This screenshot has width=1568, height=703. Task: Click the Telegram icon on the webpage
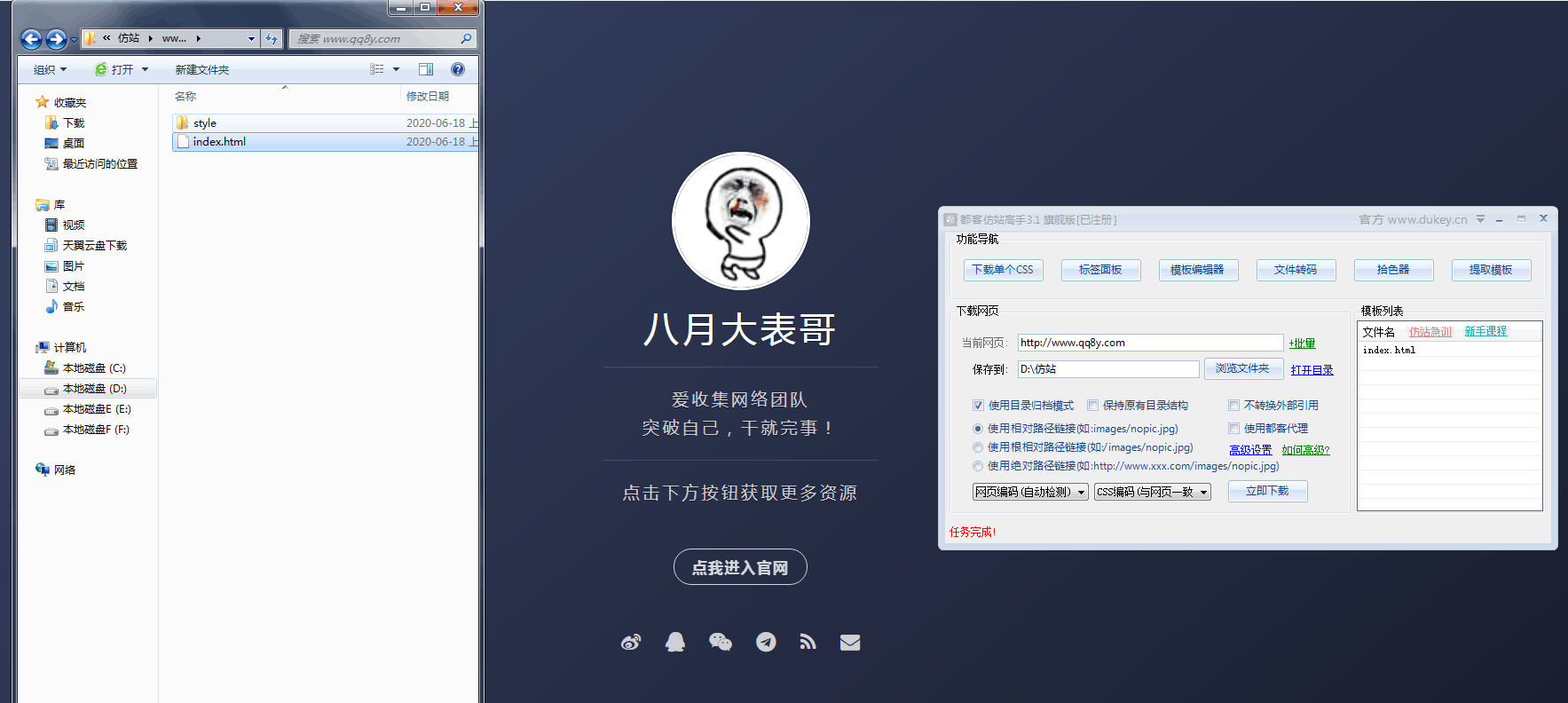point(766,642)
